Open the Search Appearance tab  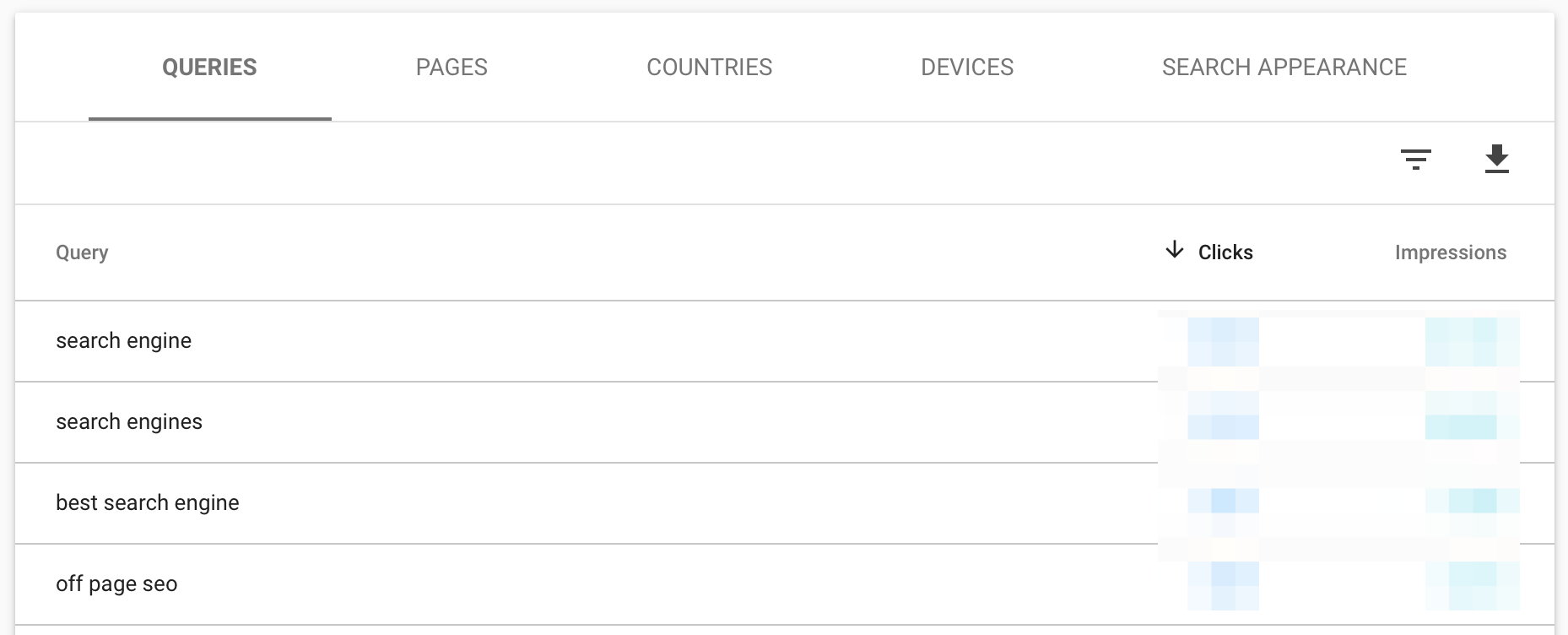click(x=1284, y=68)
